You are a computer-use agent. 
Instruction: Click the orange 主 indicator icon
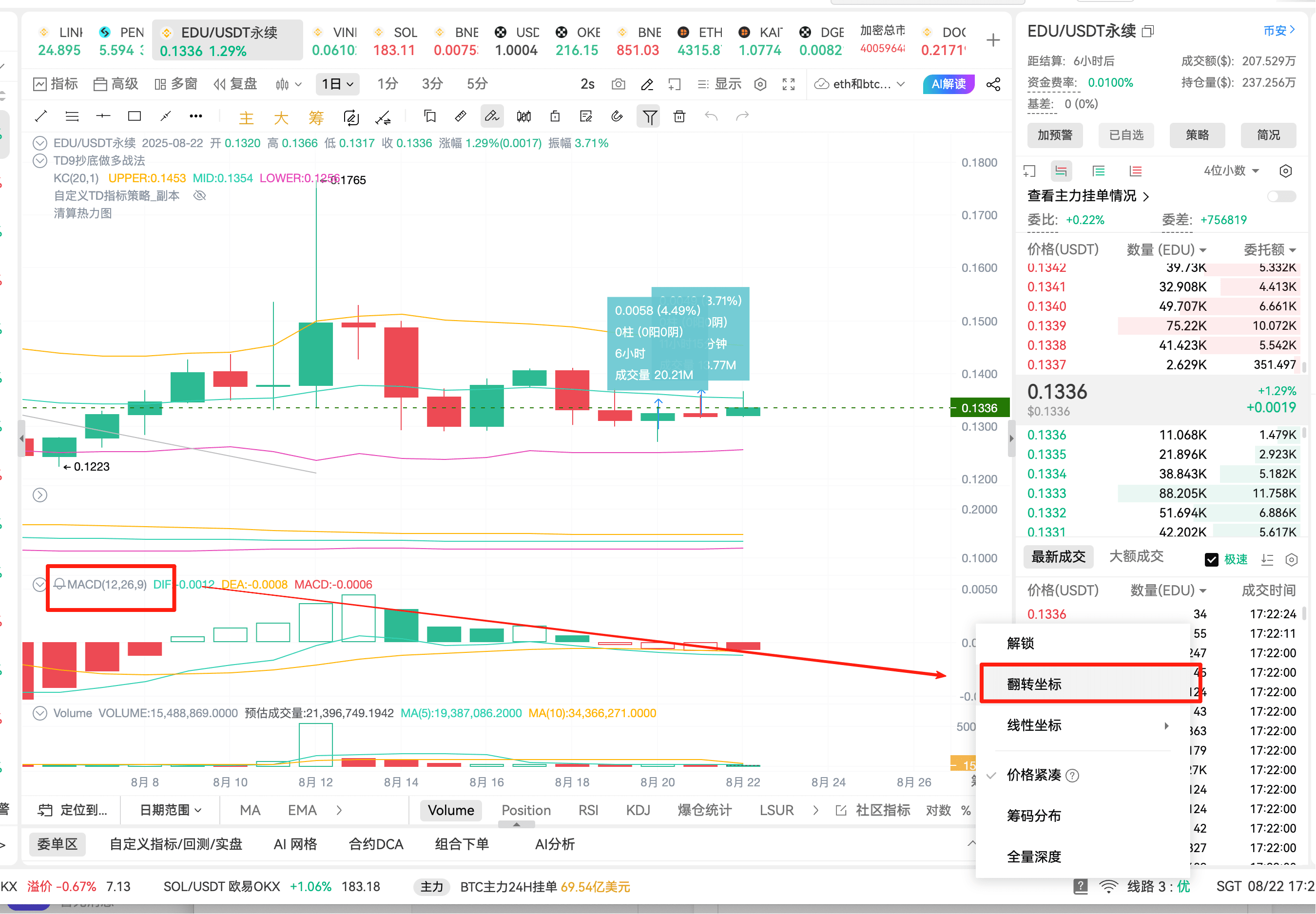pyautogui.click(x=246, y=117)
